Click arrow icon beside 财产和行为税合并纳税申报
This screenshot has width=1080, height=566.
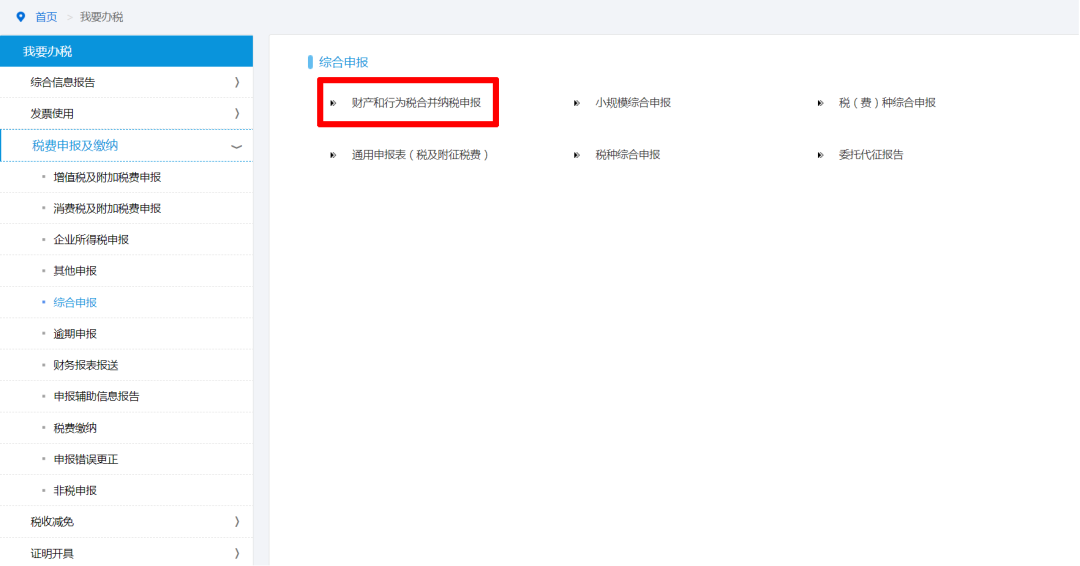[x=333, y=103]
